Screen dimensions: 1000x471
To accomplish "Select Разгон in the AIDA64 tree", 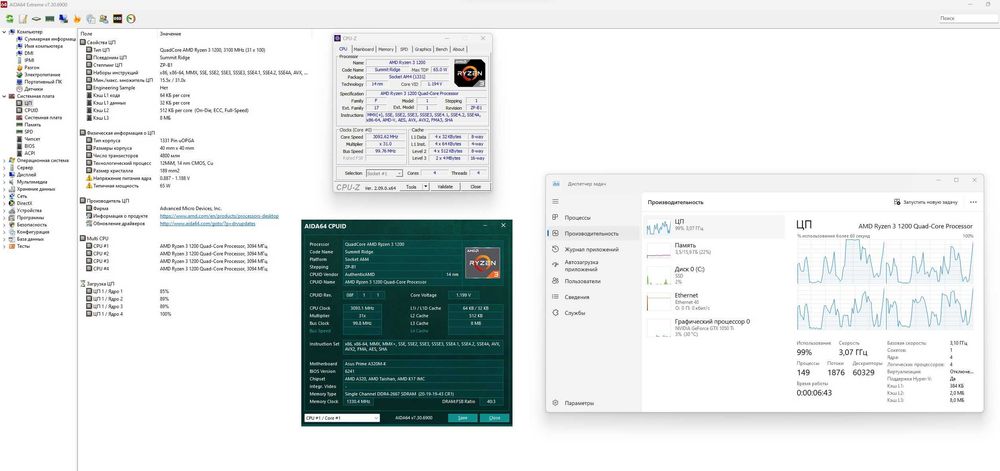I will 31,68.
